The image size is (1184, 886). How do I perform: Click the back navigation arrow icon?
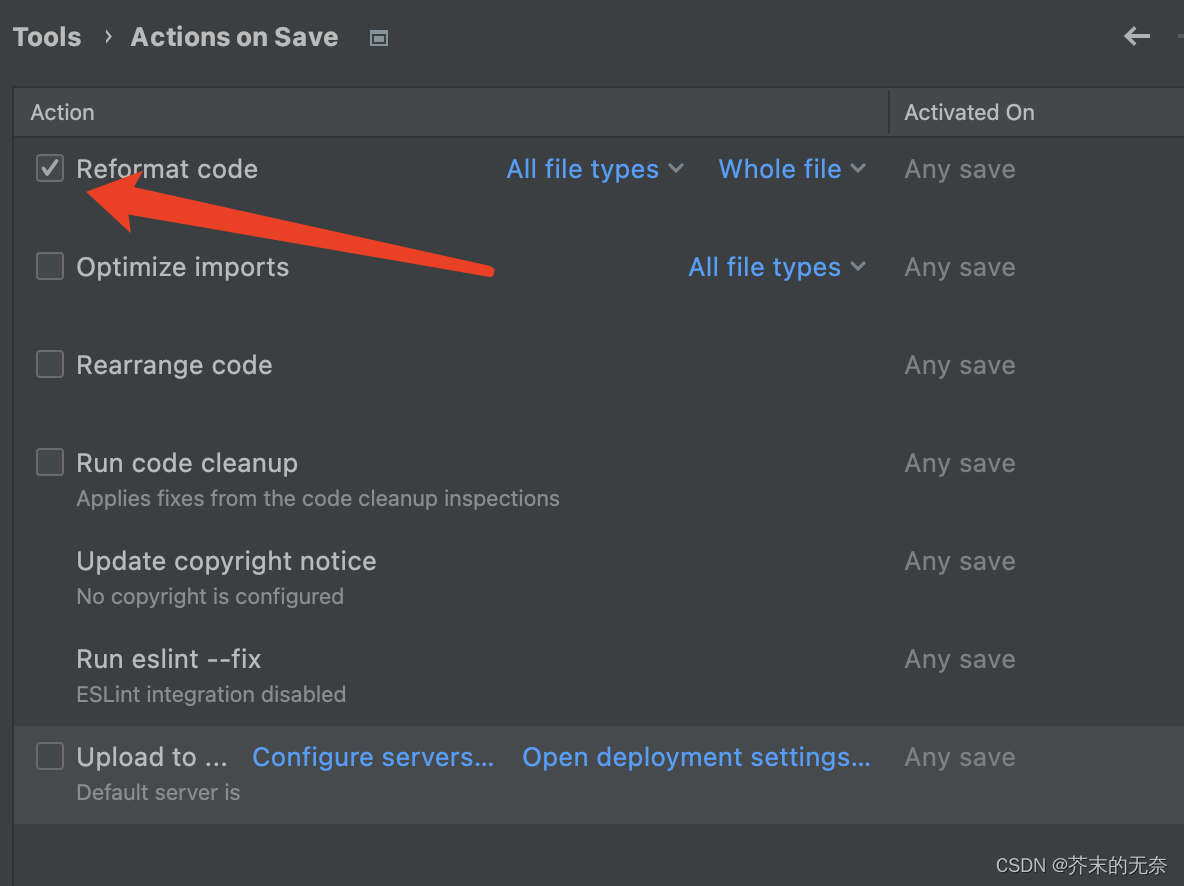click(1137, 37)
